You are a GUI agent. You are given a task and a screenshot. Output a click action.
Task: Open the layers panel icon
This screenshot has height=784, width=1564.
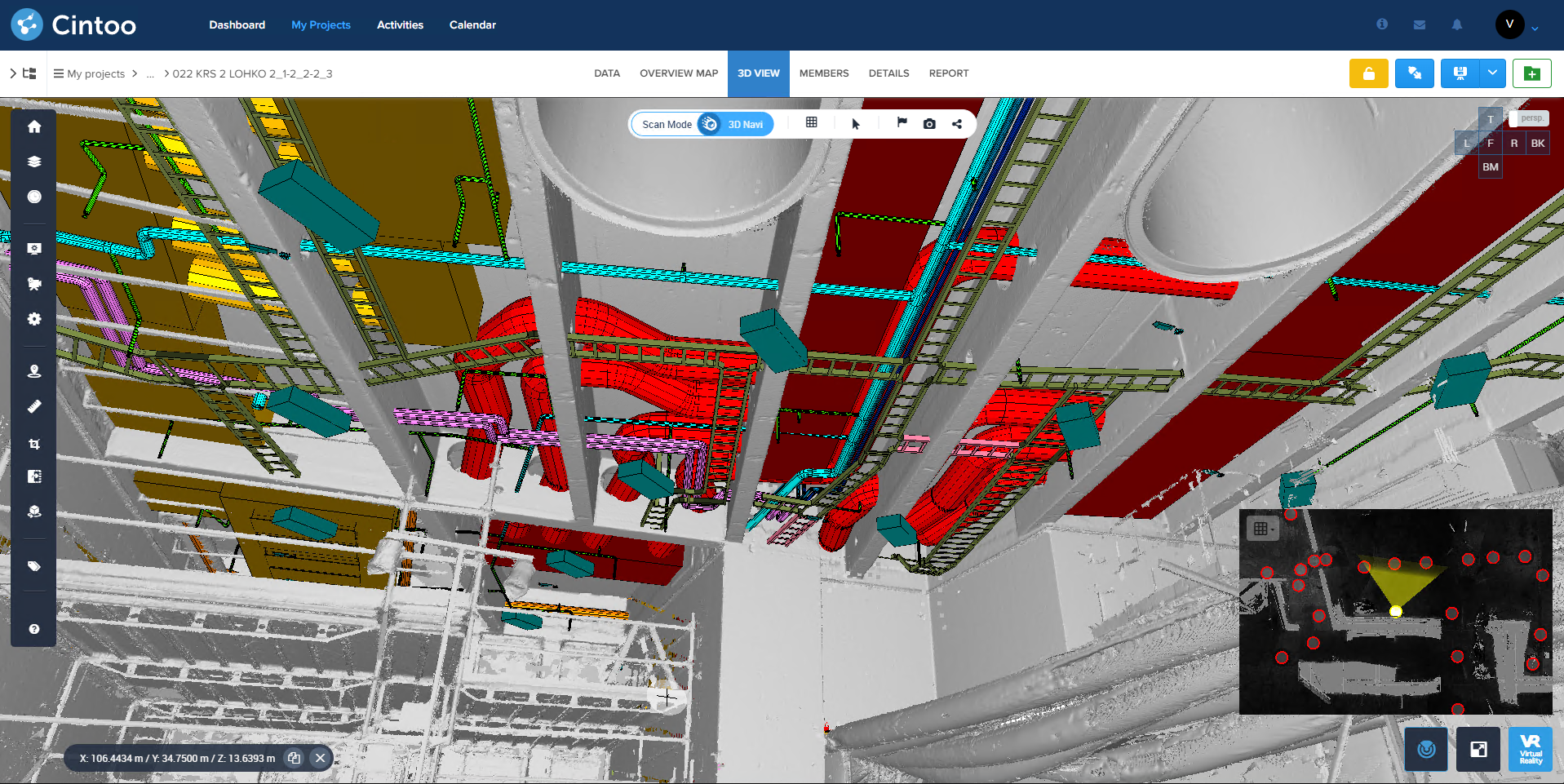(x=34, y=162)
